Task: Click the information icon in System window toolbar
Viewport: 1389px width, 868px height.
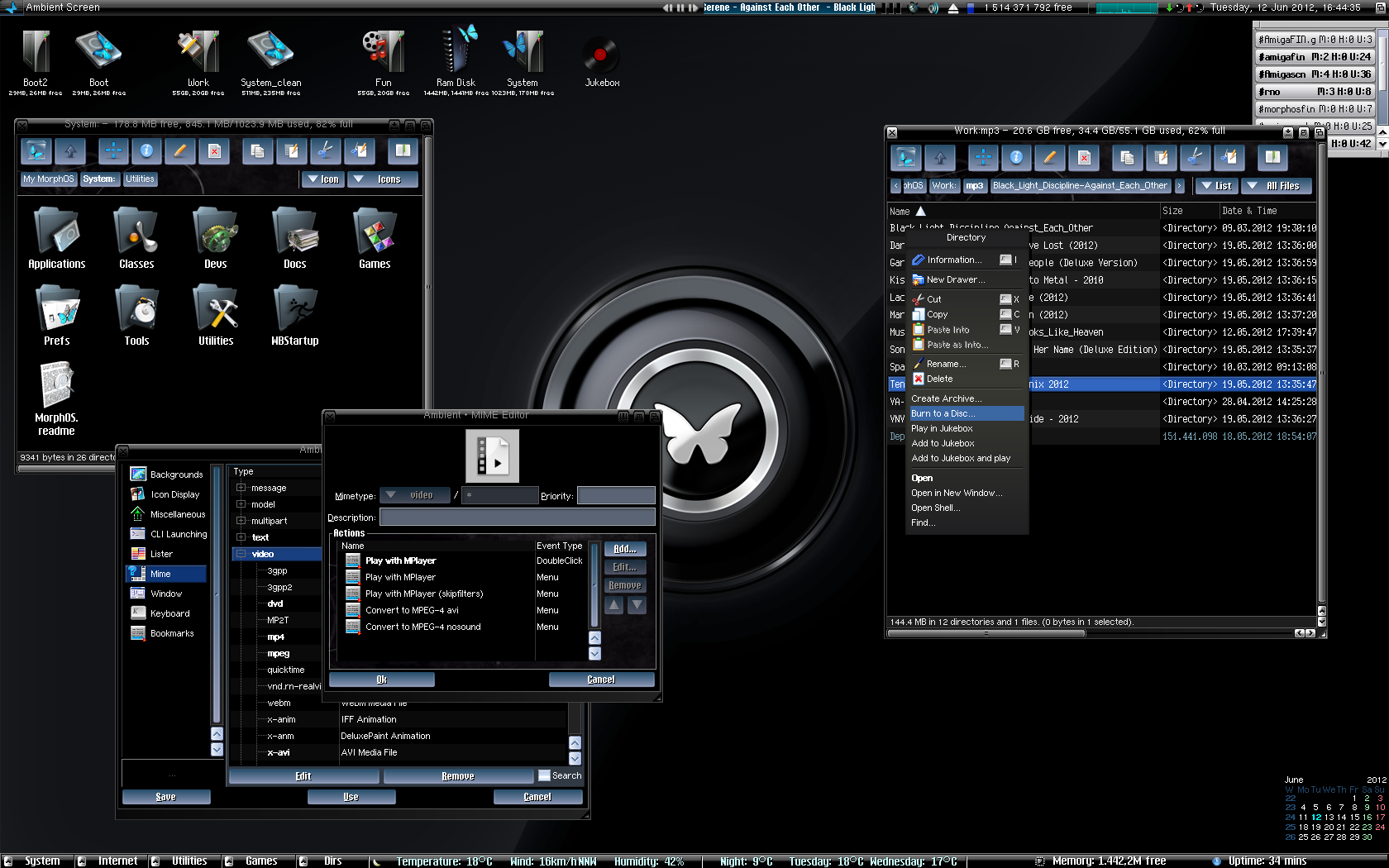Action: [x=146, y=151]
